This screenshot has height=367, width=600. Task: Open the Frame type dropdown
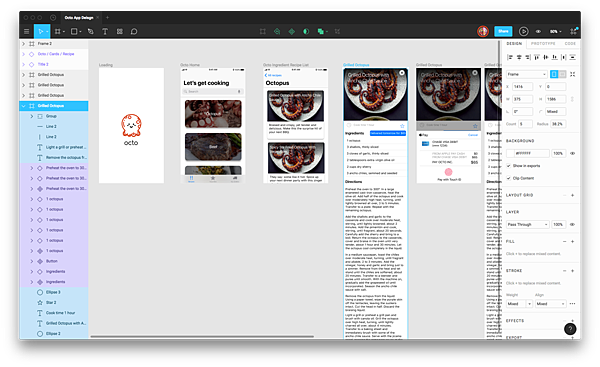tap(527, 74)
